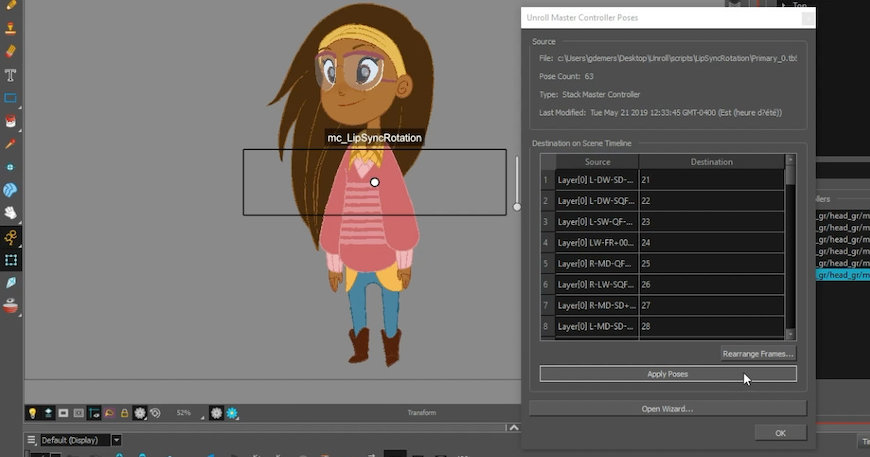Image resolution: width=870 pixels, height=457 pixels.
Task: Click the white flower icon beside the zoom
Action: point(216,413)
